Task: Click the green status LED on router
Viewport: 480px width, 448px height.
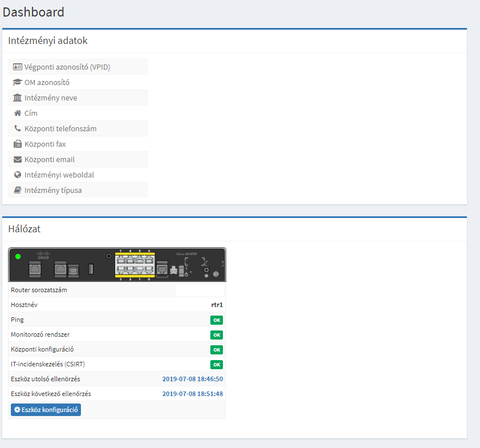Action: coord(18,256)
